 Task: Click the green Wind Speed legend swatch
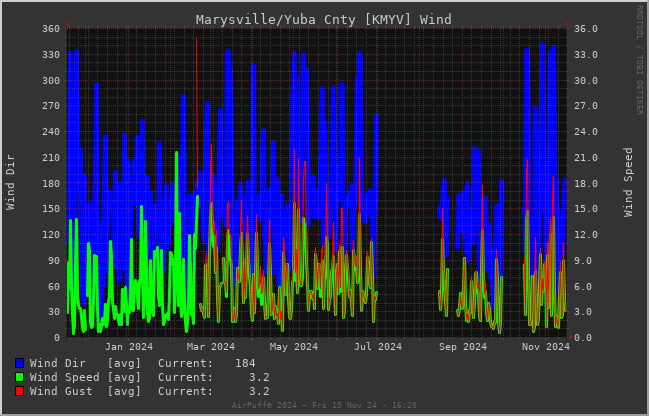(19, 378)
